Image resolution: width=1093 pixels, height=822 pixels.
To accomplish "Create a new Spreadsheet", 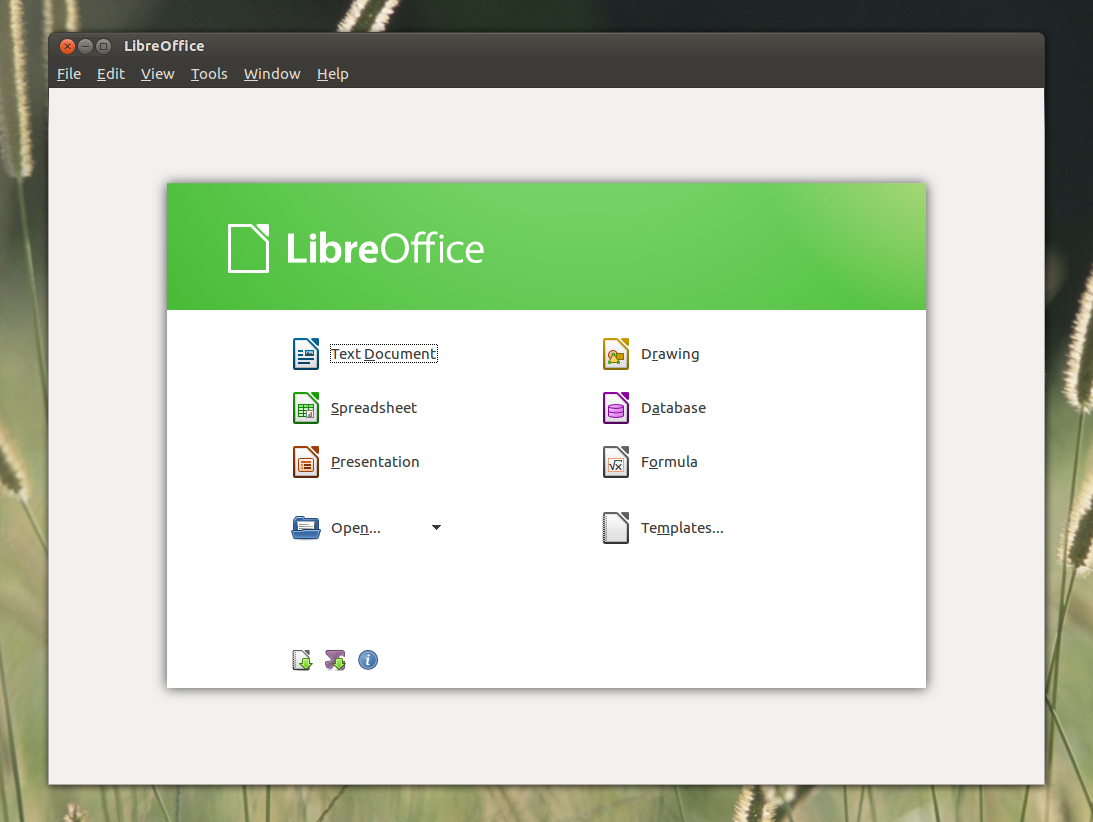I will pos(373,407).
